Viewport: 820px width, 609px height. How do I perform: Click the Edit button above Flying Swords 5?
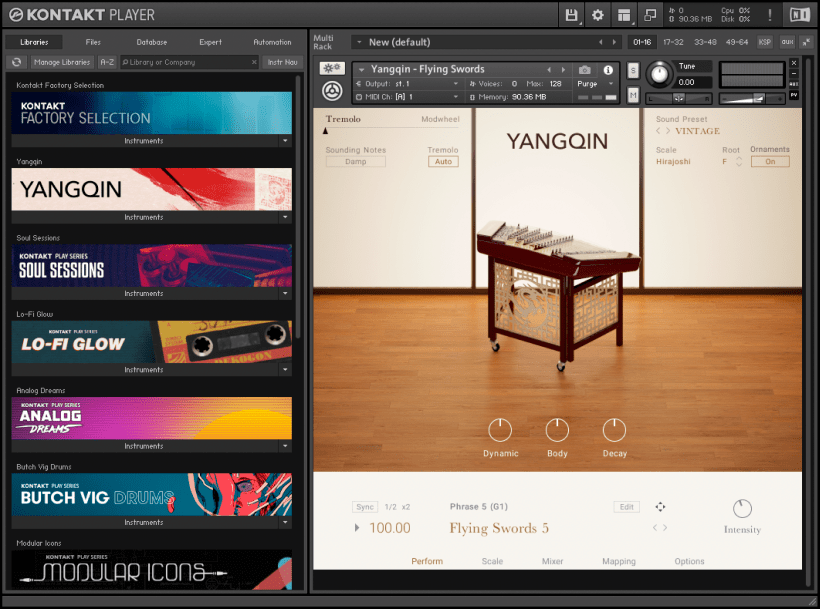pyautogui.click(x=627, y=507)
